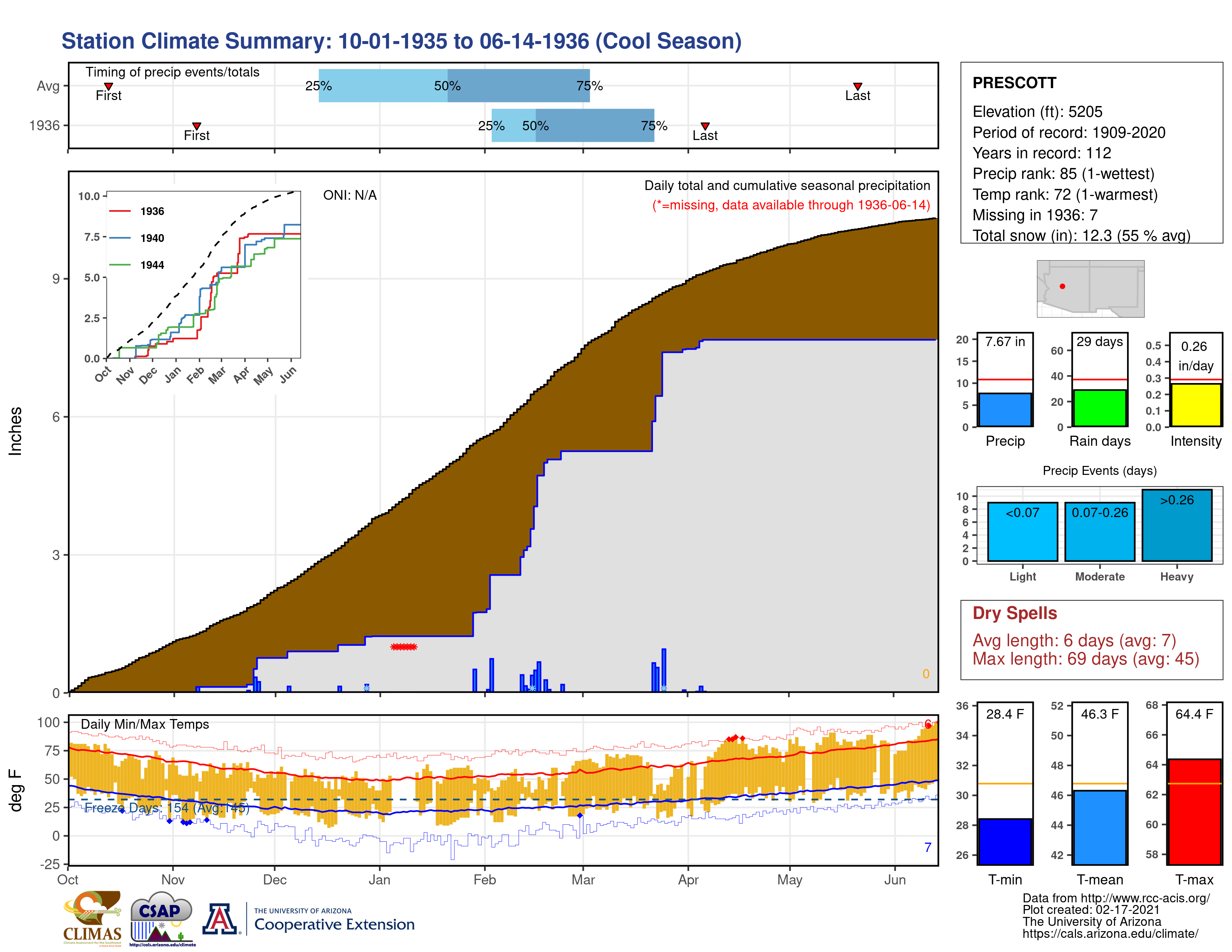The width and height of the screenshot is (1232, 952).
Task: Click the '46.3 F' T-mean value
Action: [1099, 714]
